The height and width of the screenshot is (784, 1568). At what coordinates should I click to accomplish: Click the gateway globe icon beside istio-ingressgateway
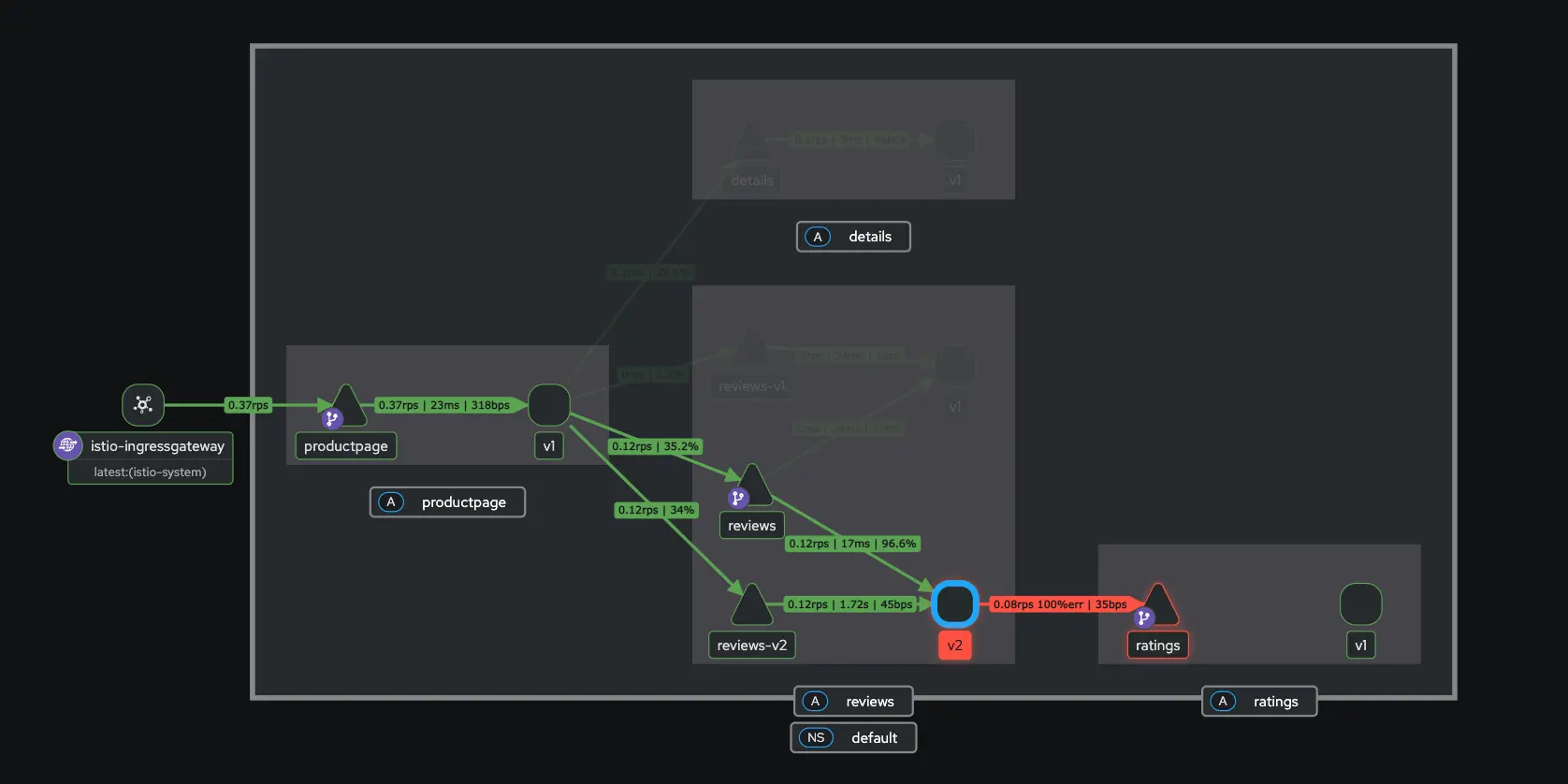[x=68, y=445]
